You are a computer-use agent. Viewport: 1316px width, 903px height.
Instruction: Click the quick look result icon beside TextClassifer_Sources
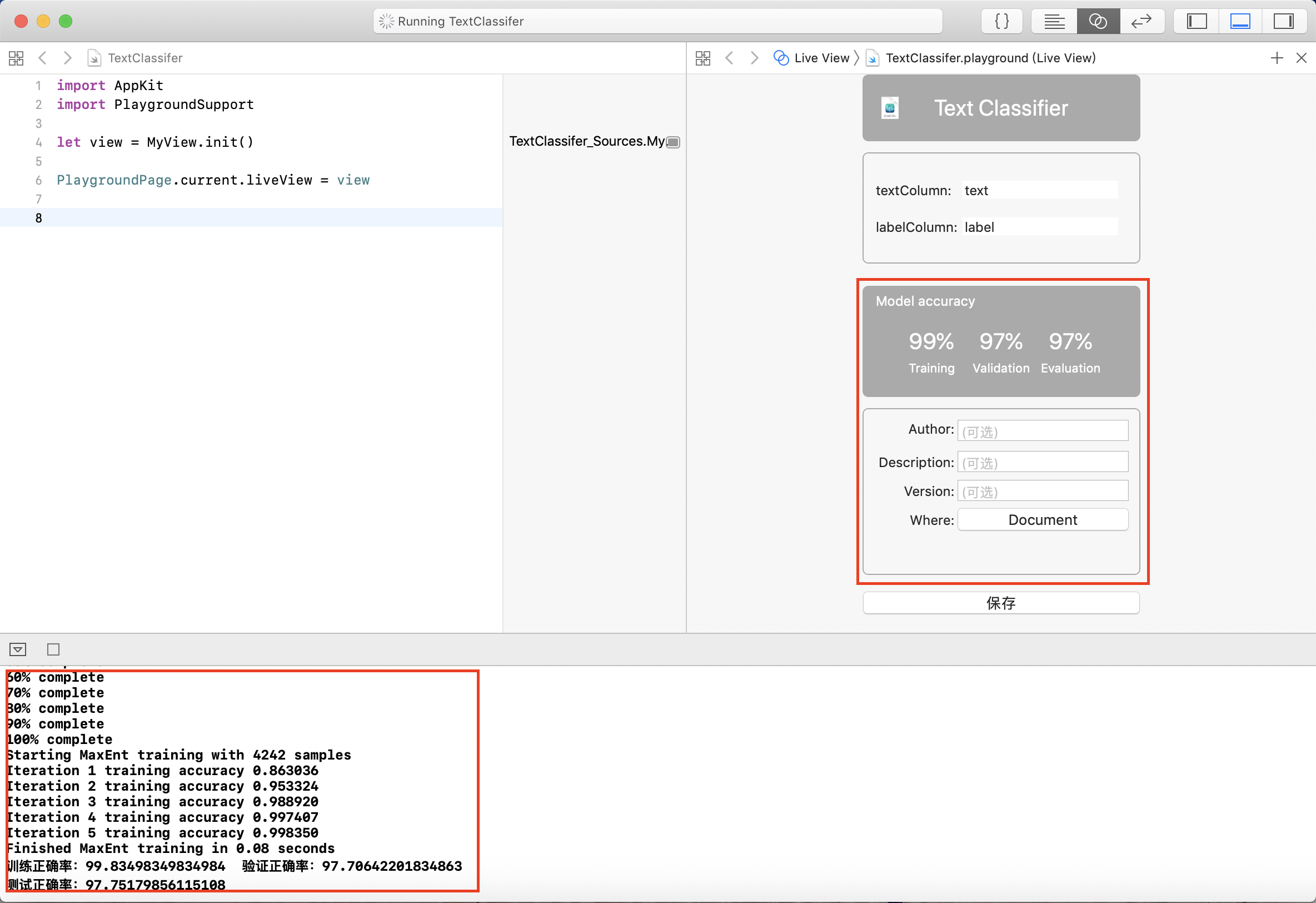point(672,142)
